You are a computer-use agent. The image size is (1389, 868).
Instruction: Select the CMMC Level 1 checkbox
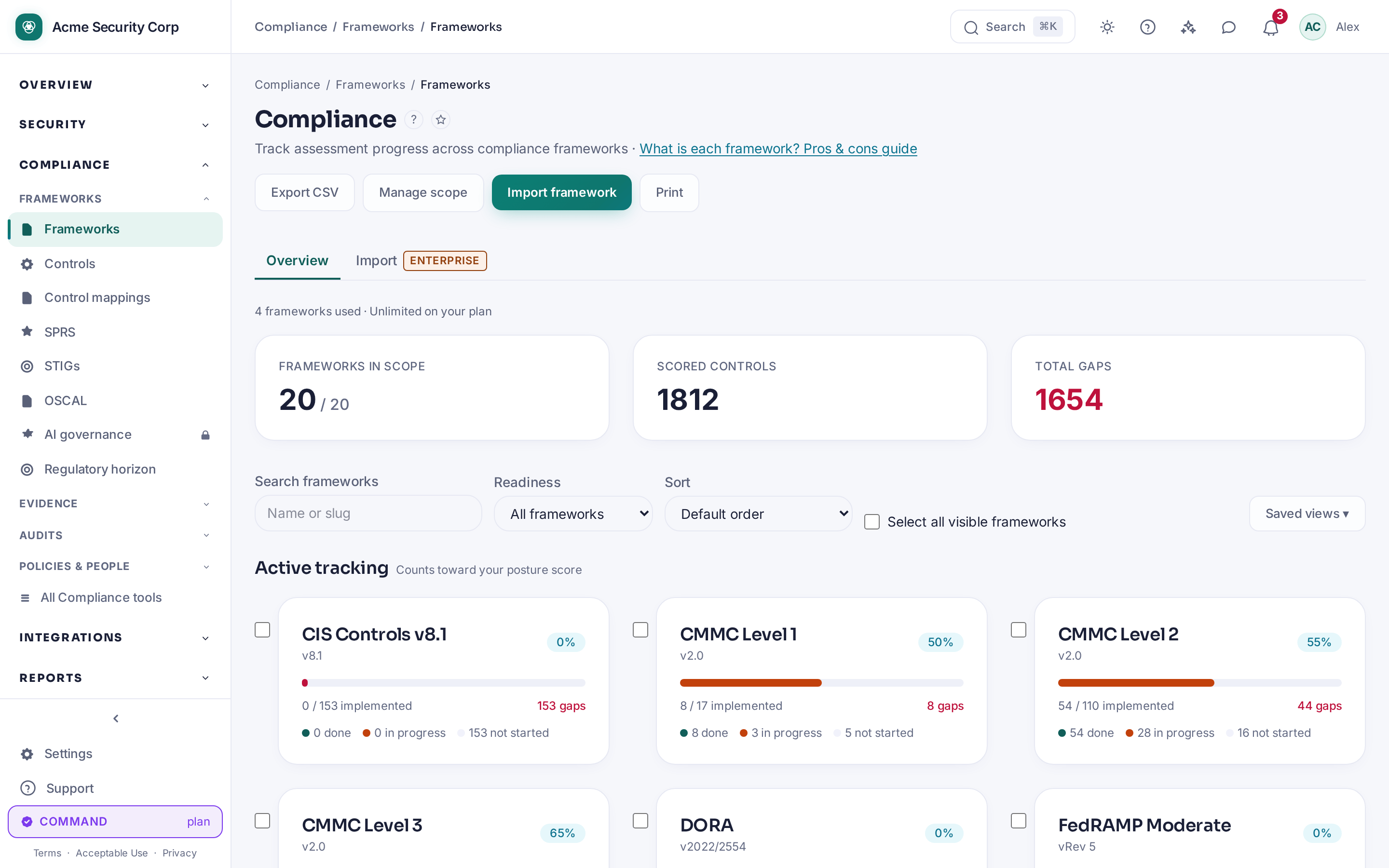(x=640, y=630)
